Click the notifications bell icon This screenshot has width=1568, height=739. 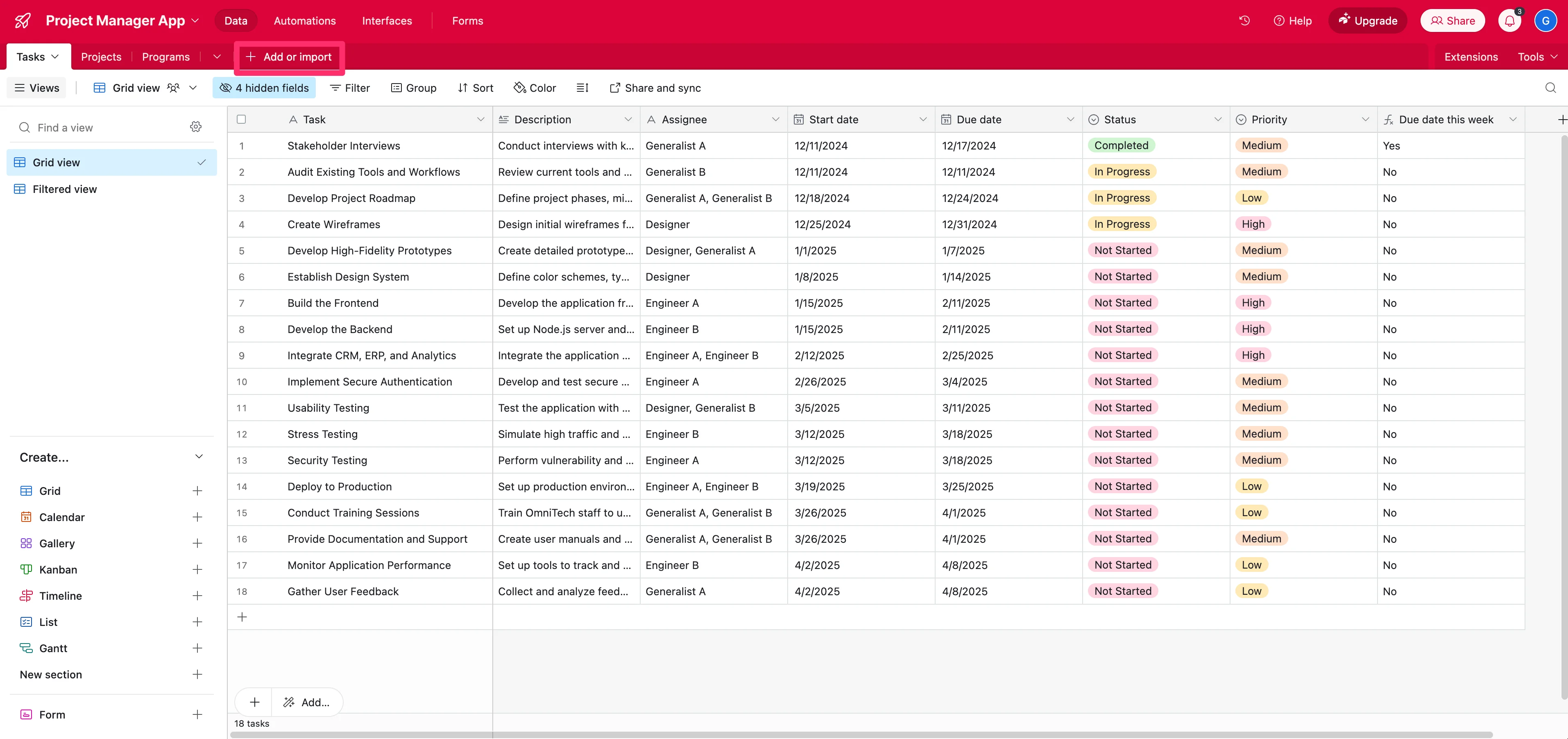1509,21
